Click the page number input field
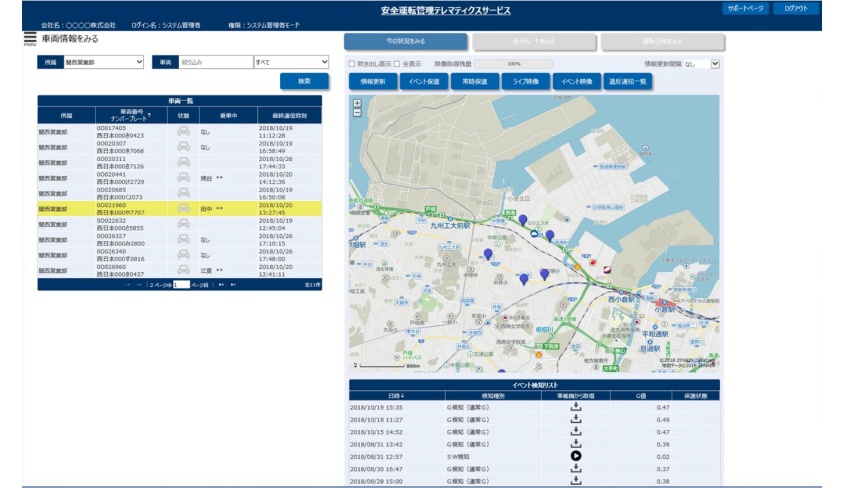This screenshot has height=488, width=845. tap(182, 284)
